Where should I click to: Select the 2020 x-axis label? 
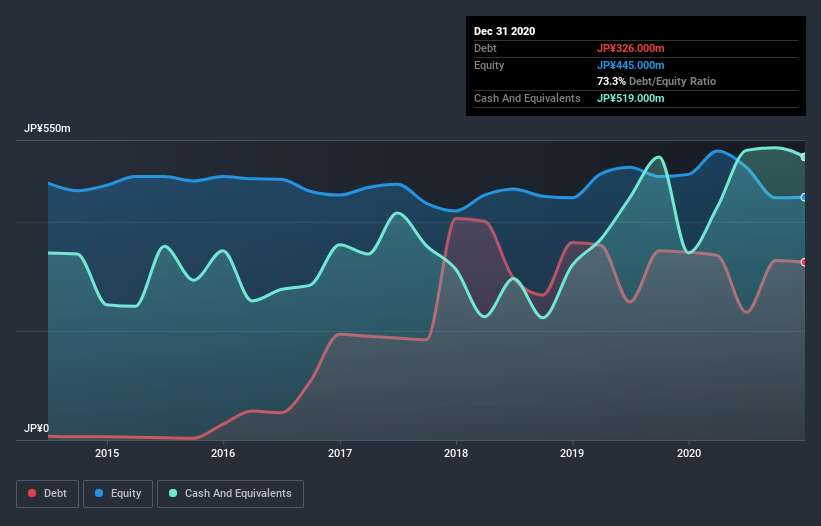click(689, 453)
